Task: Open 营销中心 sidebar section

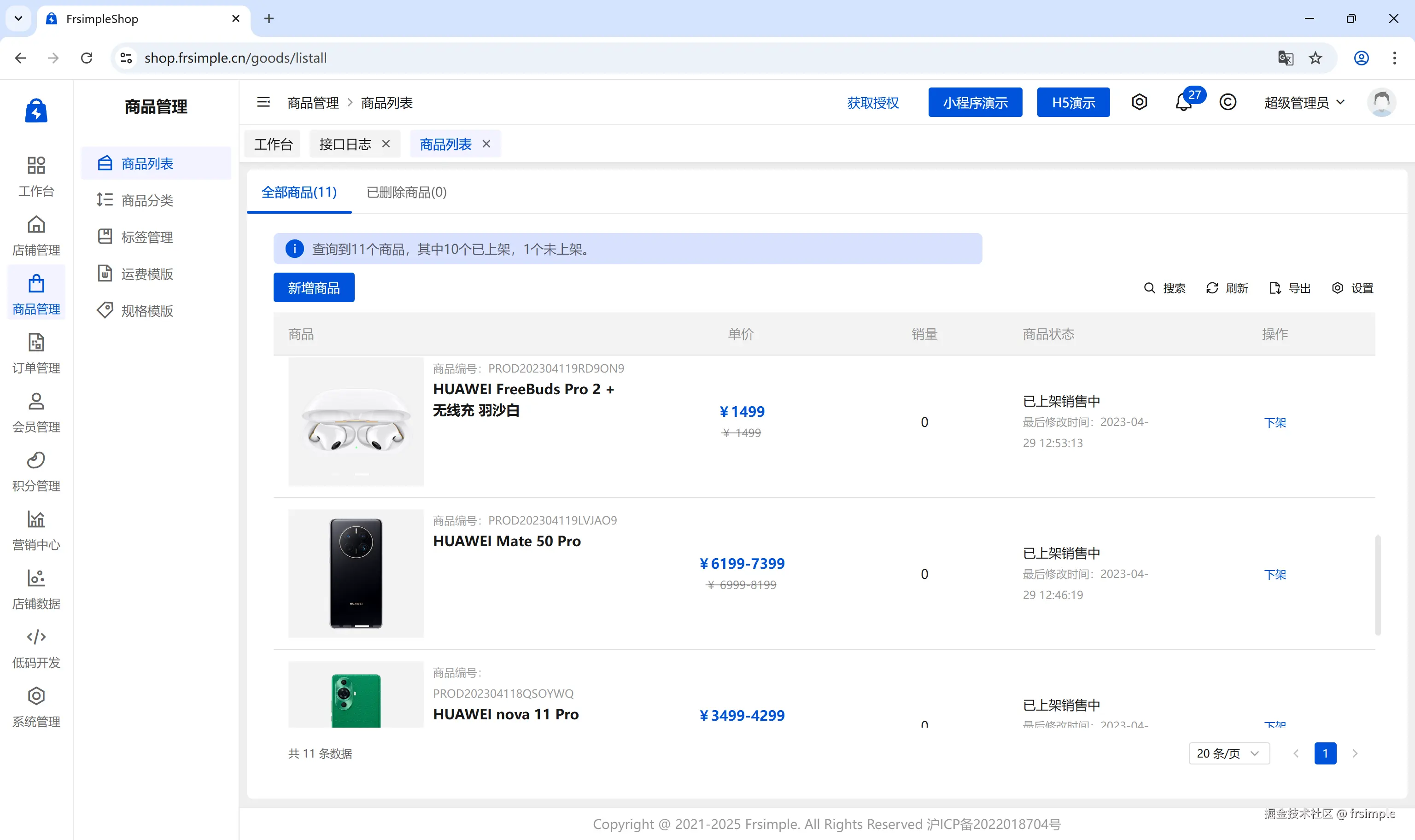Action: pyautogui.click(x=36, y=531)
